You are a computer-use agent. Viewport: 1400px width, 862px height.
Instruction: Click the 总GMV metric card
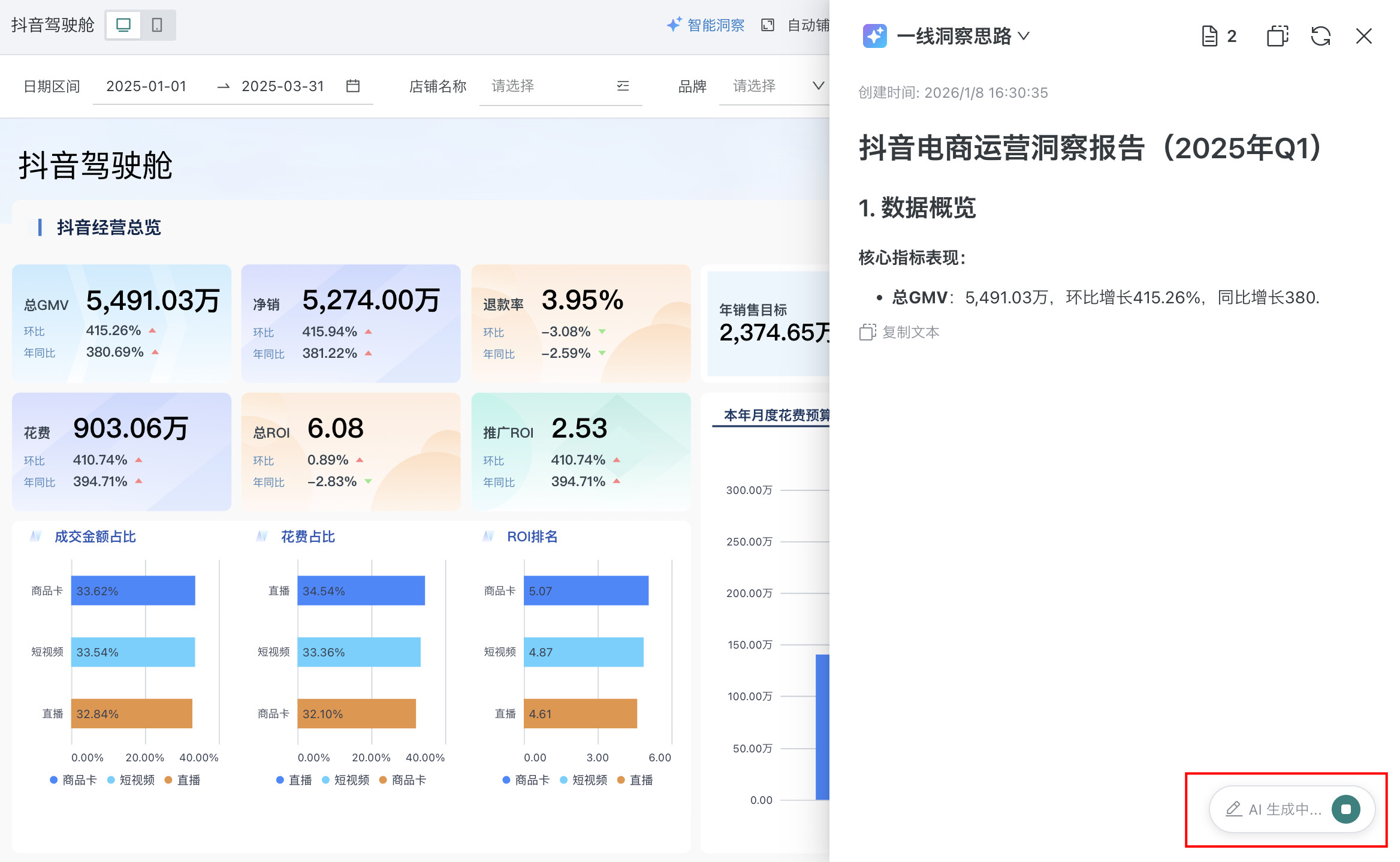(122, 323)
